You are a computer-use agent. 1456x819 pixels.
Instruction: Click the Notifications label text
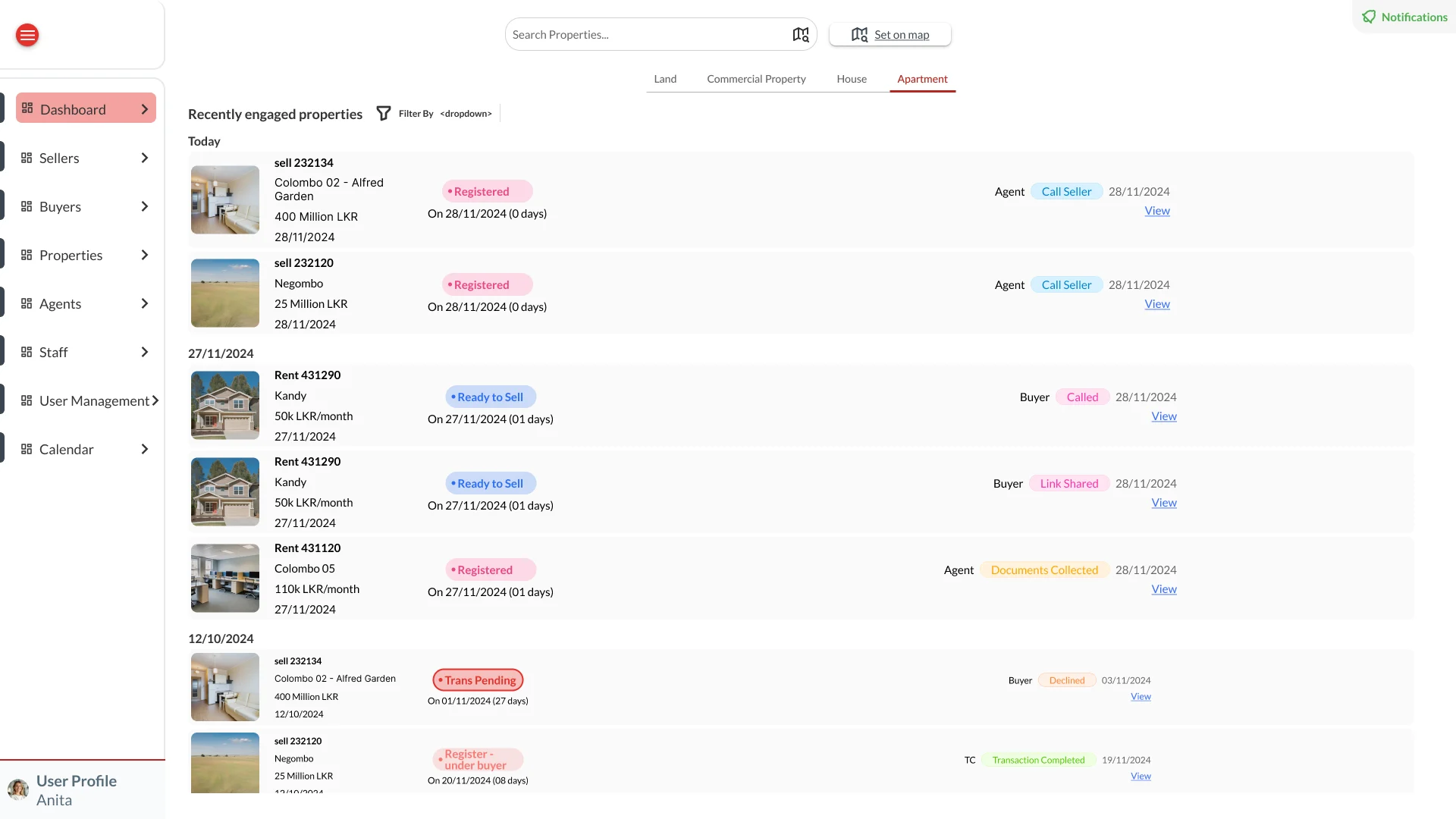pyautogui.click(x=1414, y=17)
